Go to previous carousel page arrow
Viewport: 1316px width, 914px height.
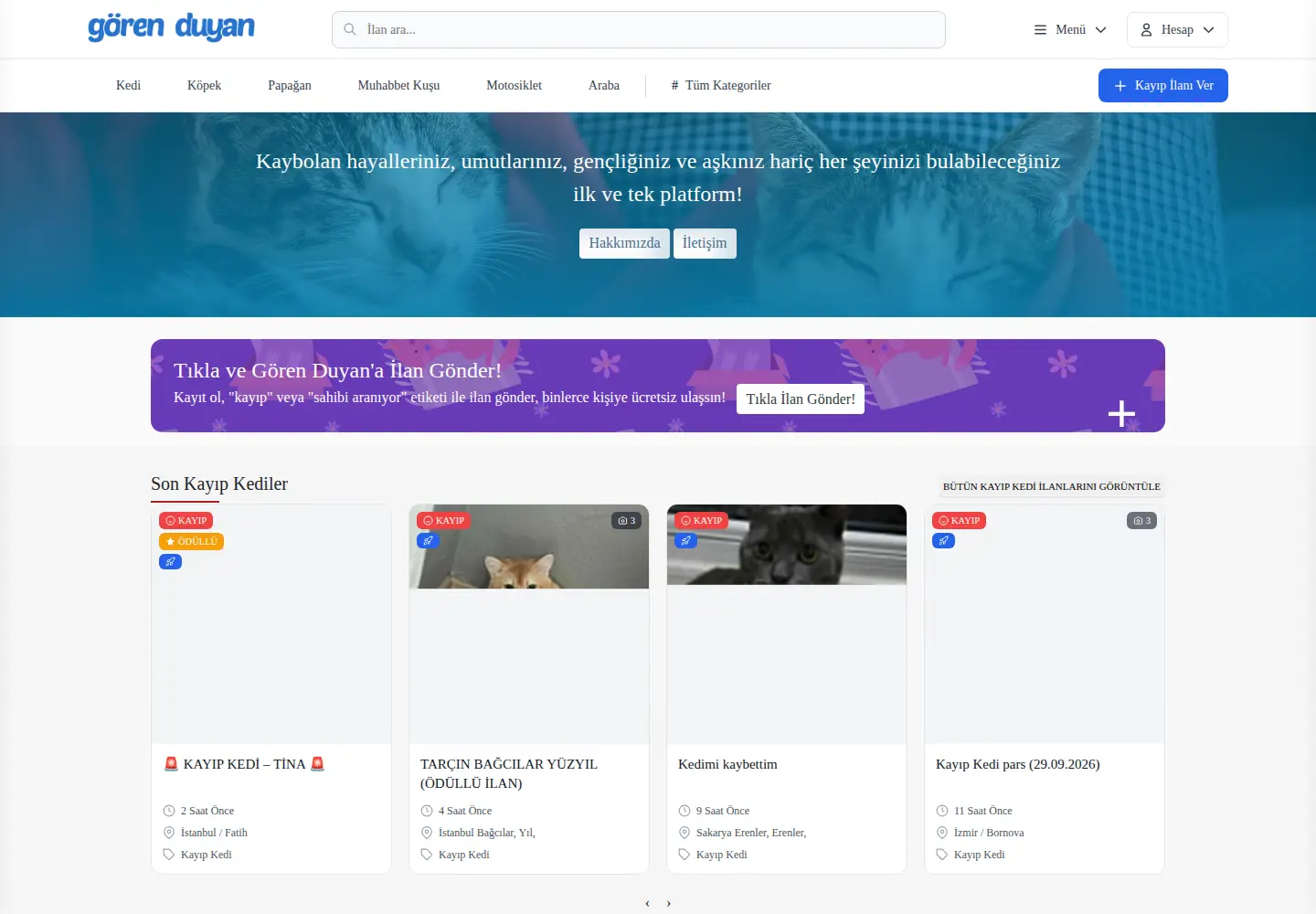(647, 903)
